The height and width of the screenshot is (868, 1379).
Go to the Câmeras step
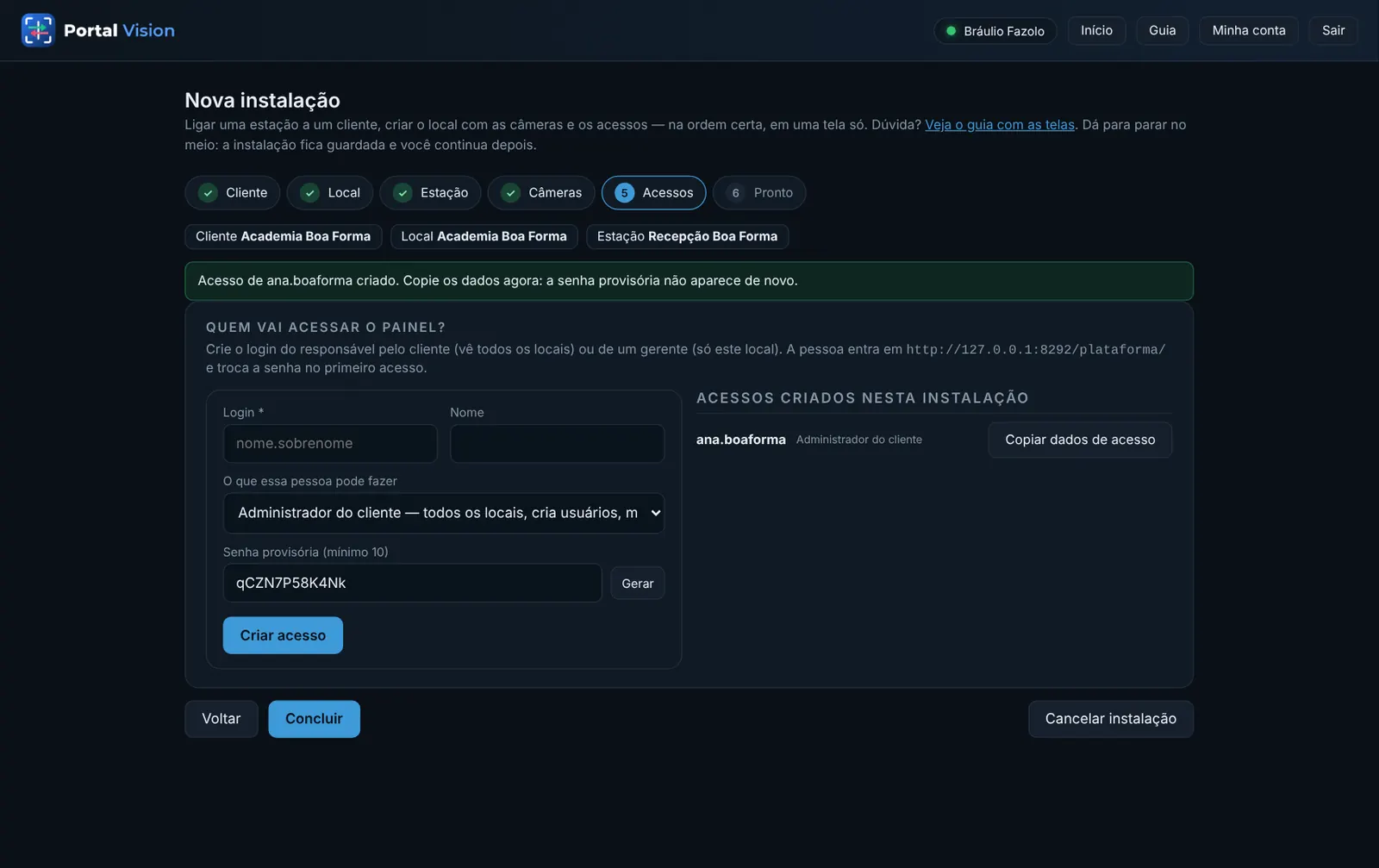tap(541, 193)
